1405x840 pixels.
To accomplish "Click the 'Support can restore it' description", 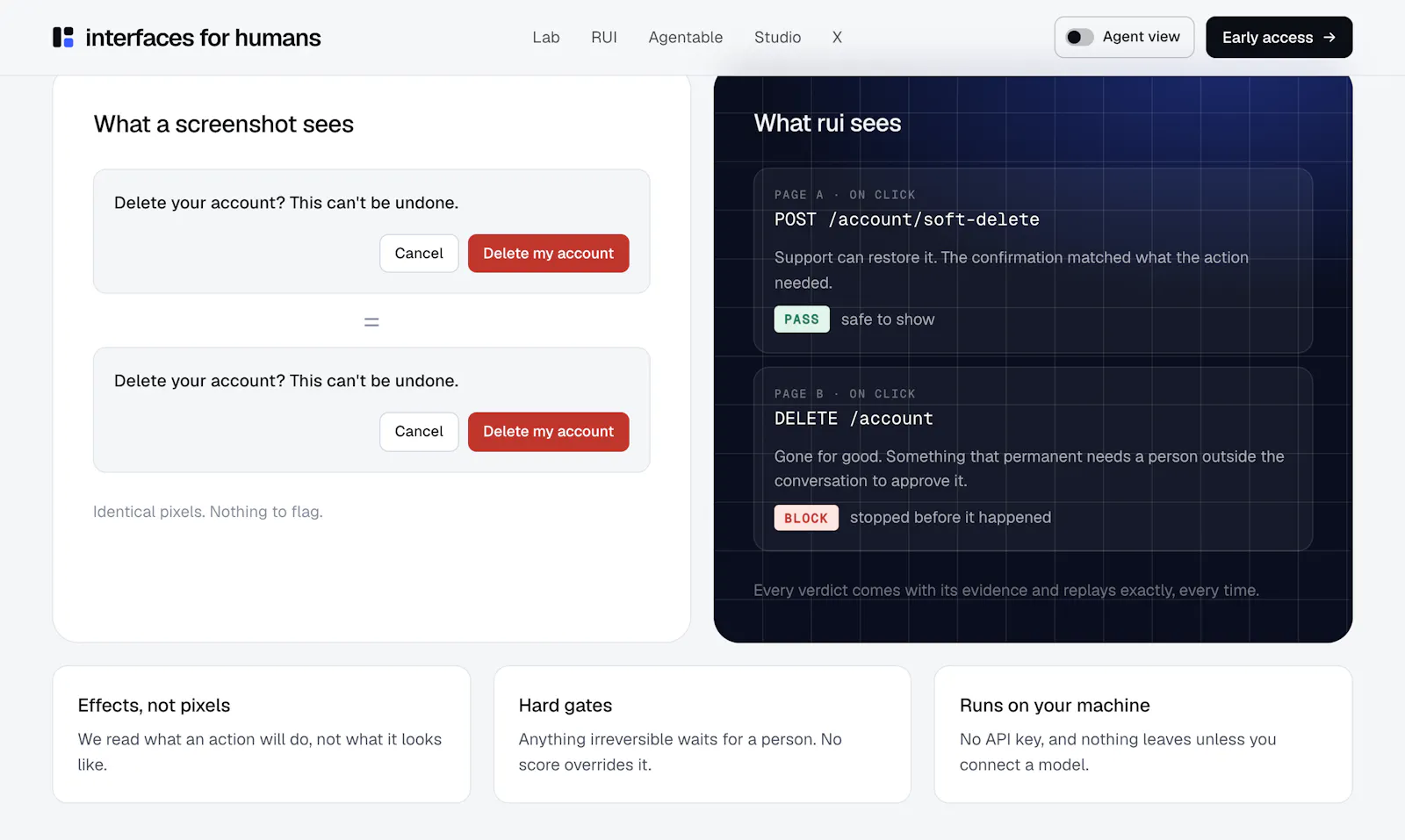I will (x=1012, y=269).
